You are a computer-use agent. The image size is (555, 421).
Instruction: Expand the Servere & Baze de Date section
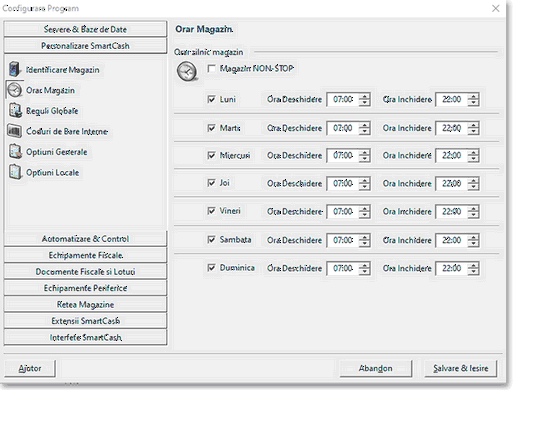point(85,29)
